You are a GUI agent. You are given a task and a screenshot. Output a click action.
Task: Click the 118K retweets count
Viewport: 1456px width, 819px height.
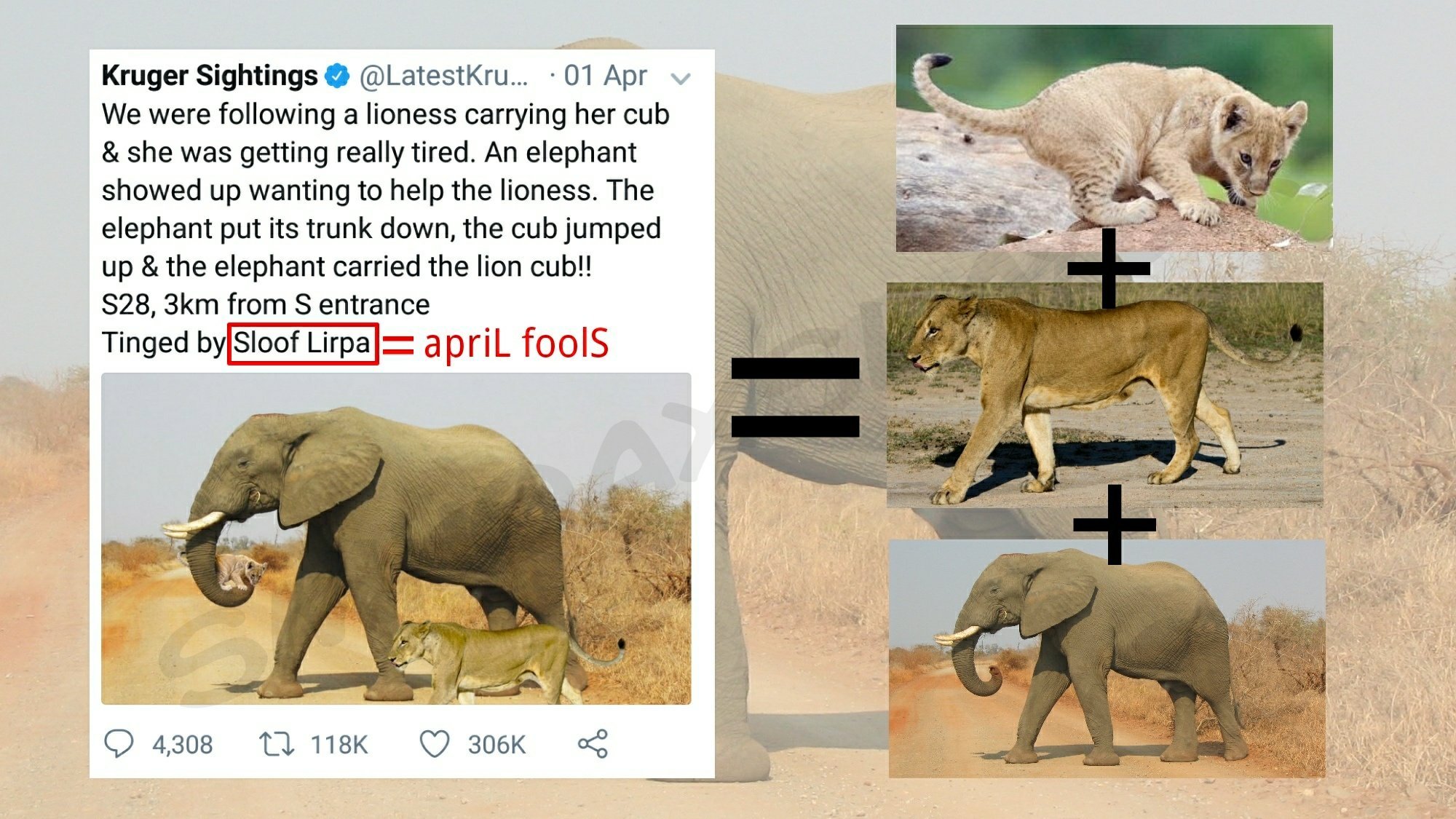pos(339,745)
